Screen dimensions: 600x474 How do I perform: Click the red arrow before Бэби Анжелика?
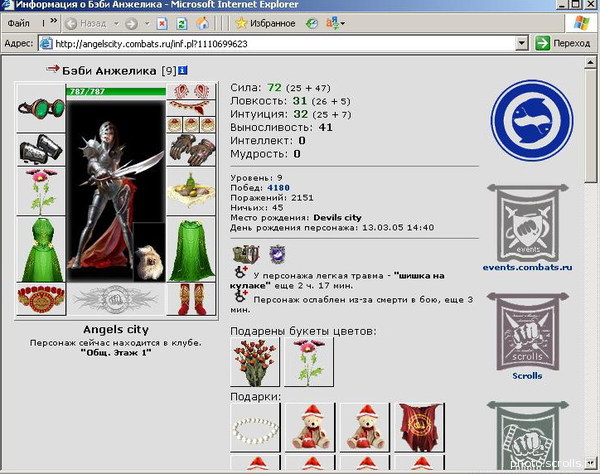[53, 69]
